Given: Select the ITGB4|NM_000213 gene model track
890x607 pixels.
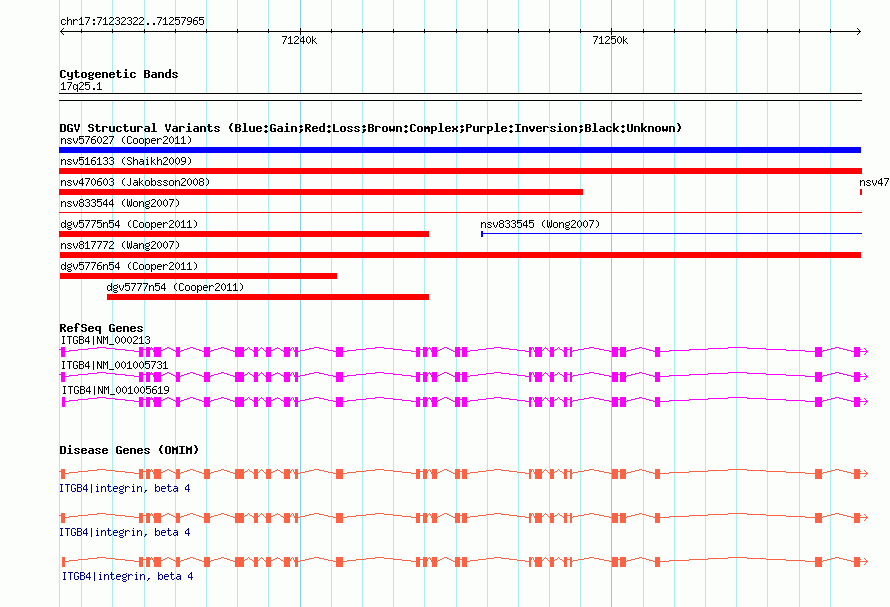Looking at the screenshot, I should pyautogui.click(x=464, y=352).
